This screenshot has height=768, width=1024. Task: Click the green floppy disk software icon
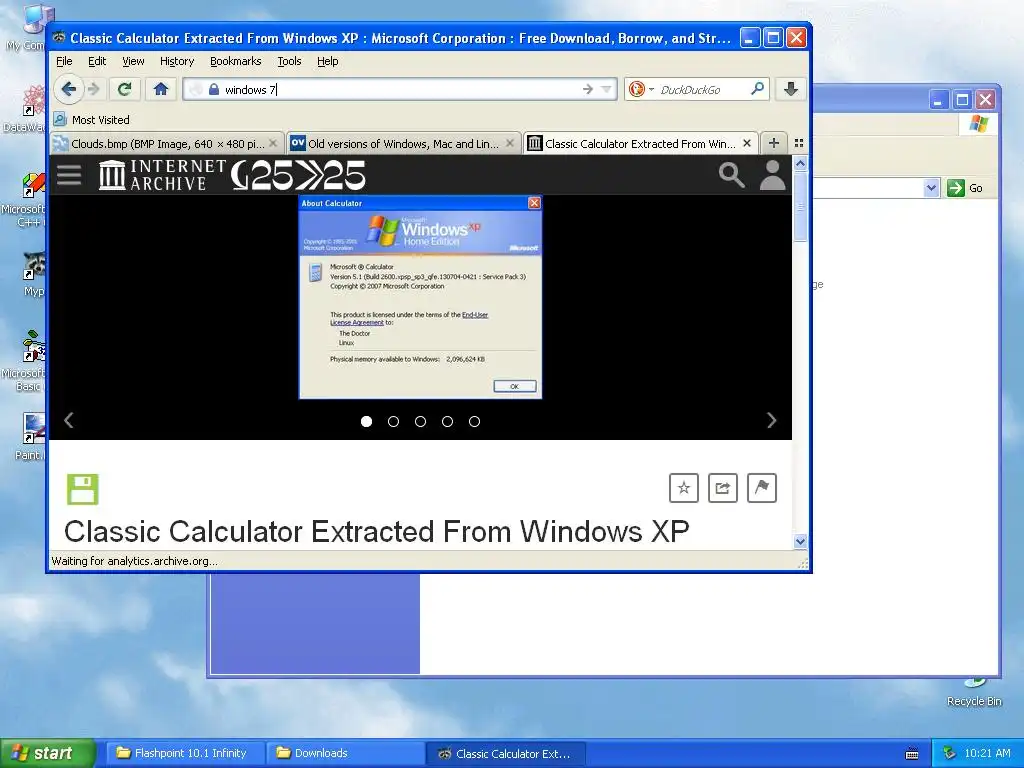pyautogui.click(x=83, y=489)
